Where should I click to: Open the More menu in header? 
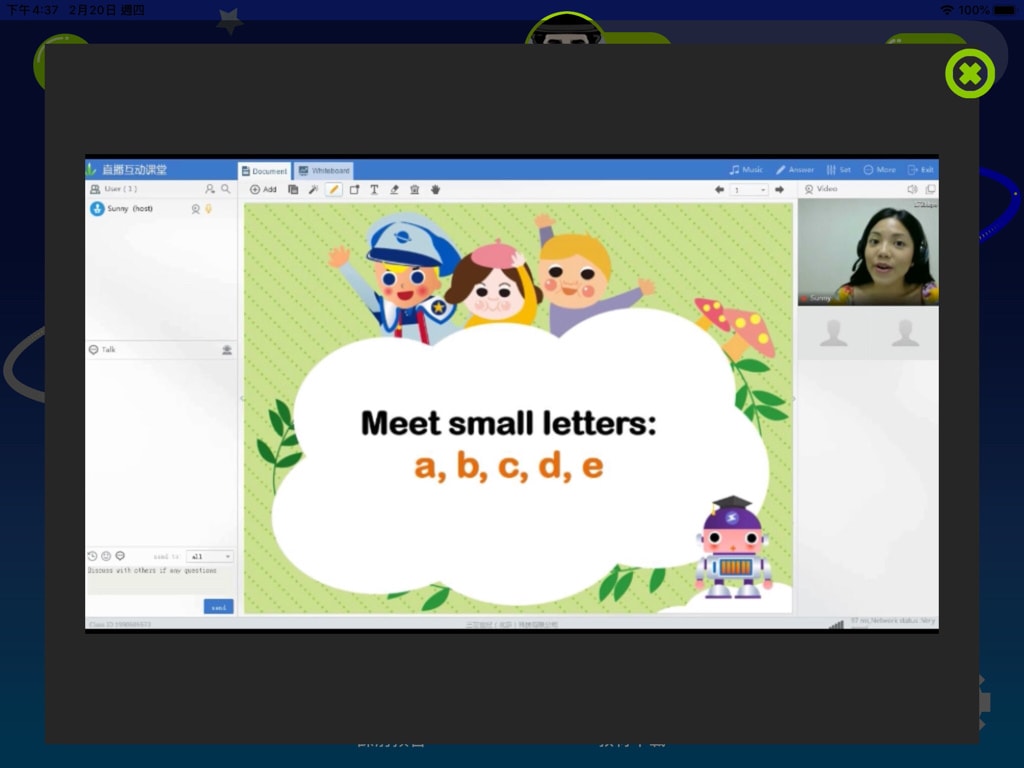879,170
